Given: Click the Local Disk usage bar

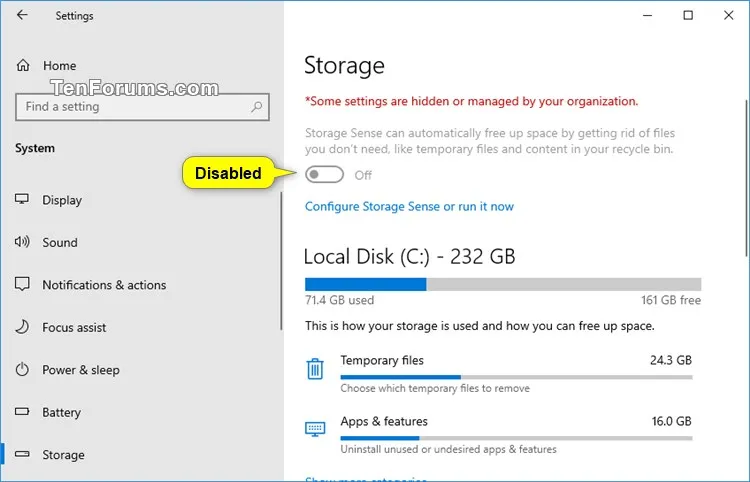Looking at the screenshot, I should pos(503,285).
